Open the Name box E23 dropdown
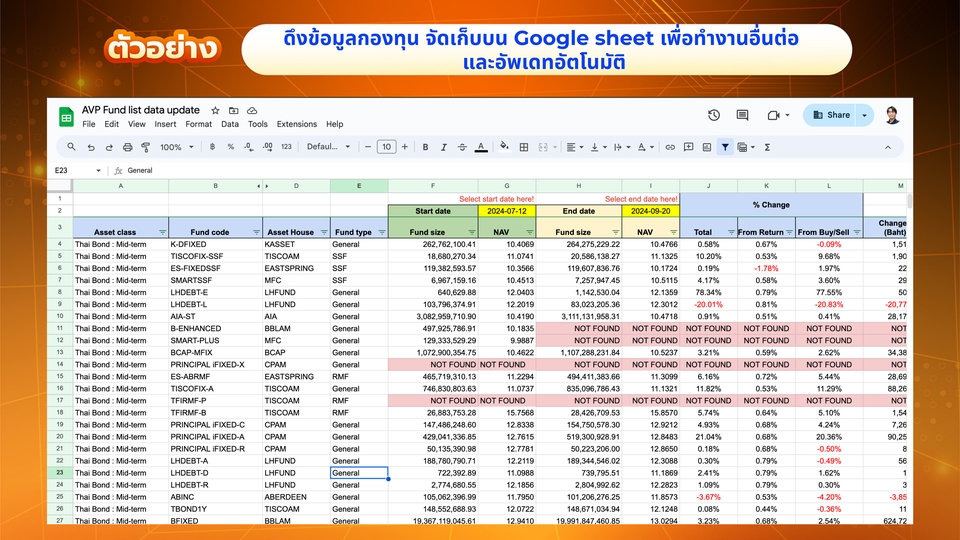Image resolution: width=960 pixels, height=540 pixels. (x=98, y=170)
